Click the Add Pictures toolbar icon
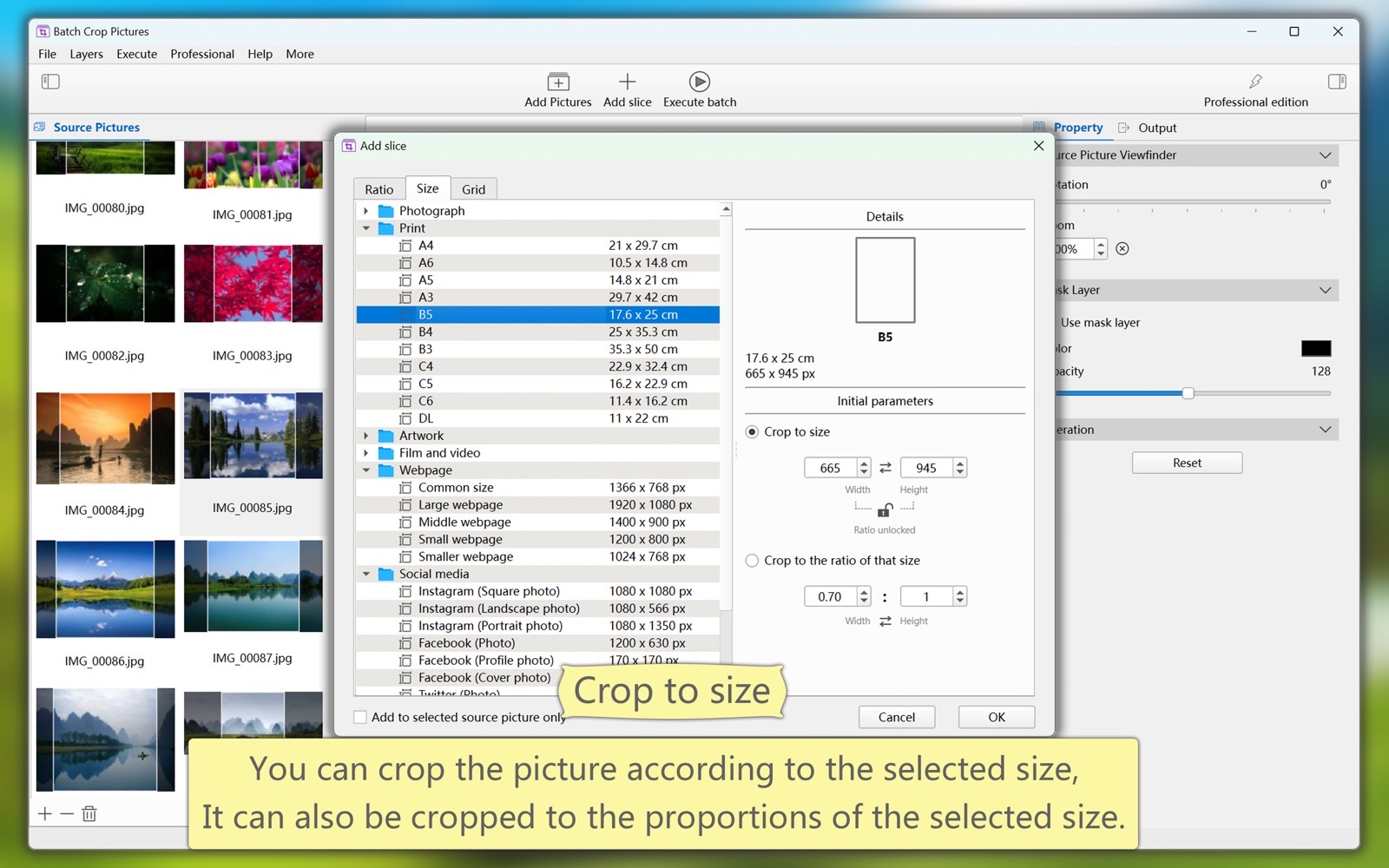 [558, 82]
